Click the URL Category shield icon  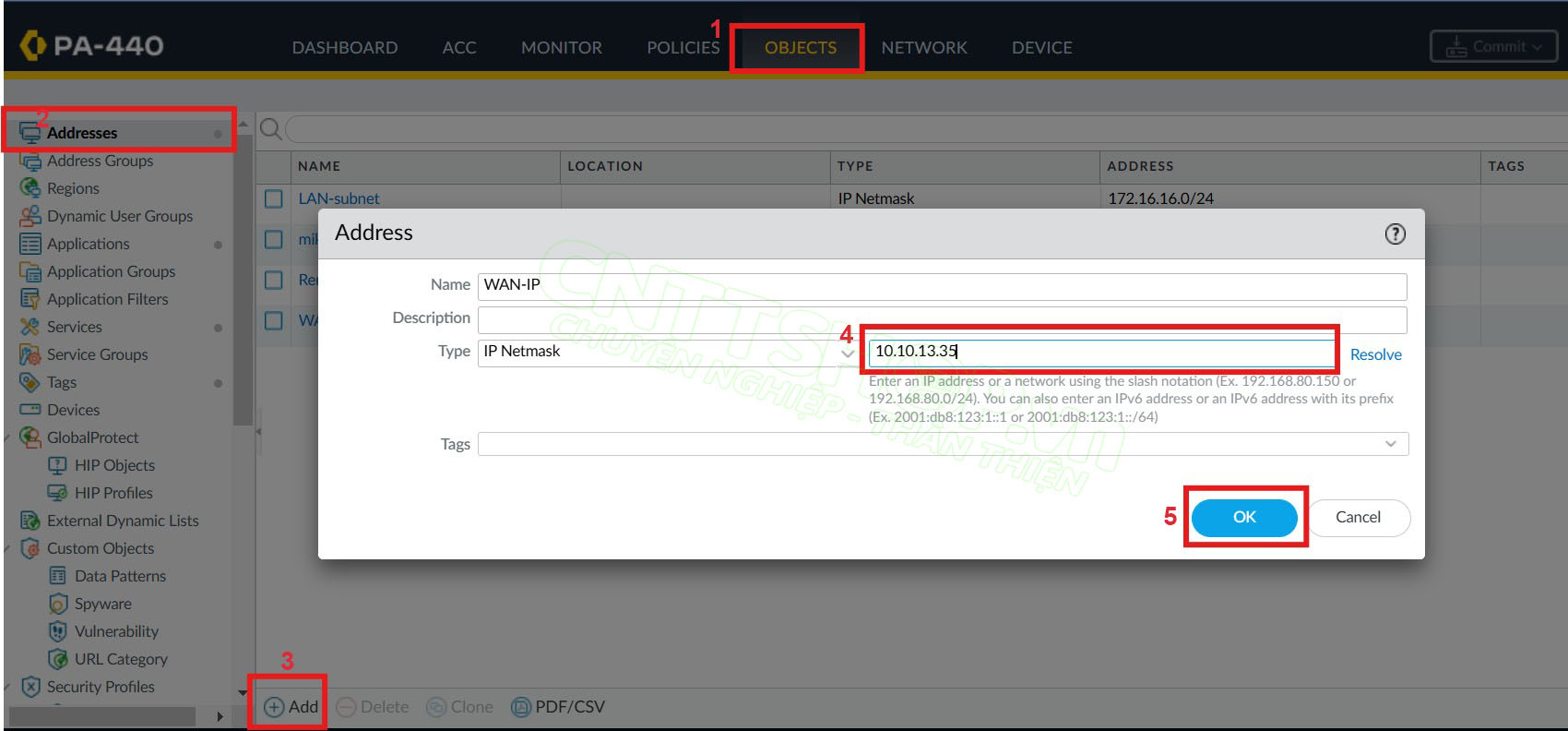click(x=58, y=659)
